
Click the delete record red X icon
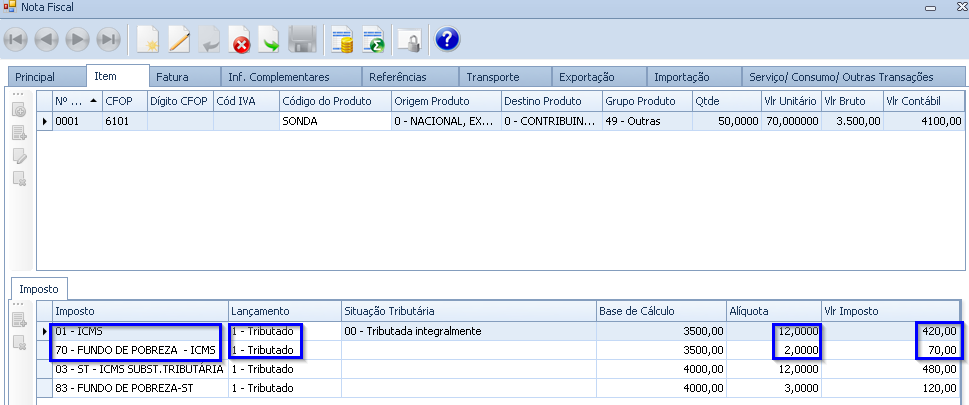click(240, 40)
